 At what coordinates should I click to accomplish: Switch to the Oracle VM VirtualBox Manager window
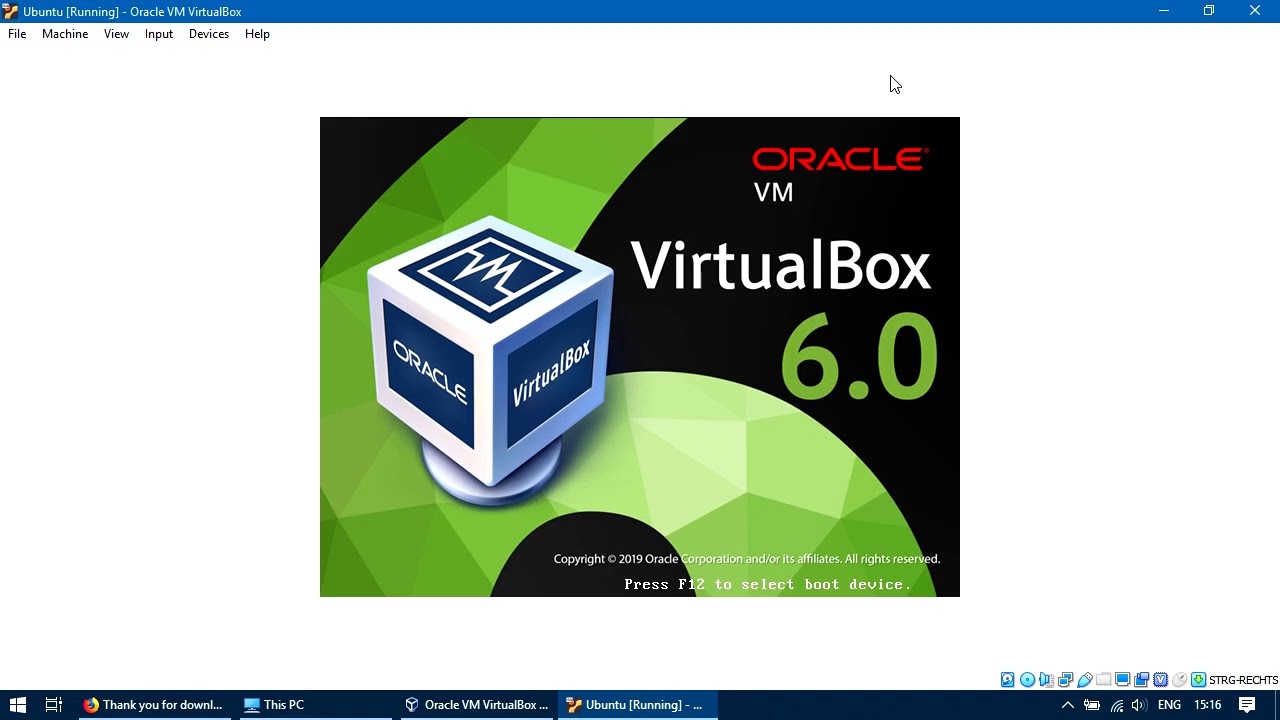(x=477, y=705)
